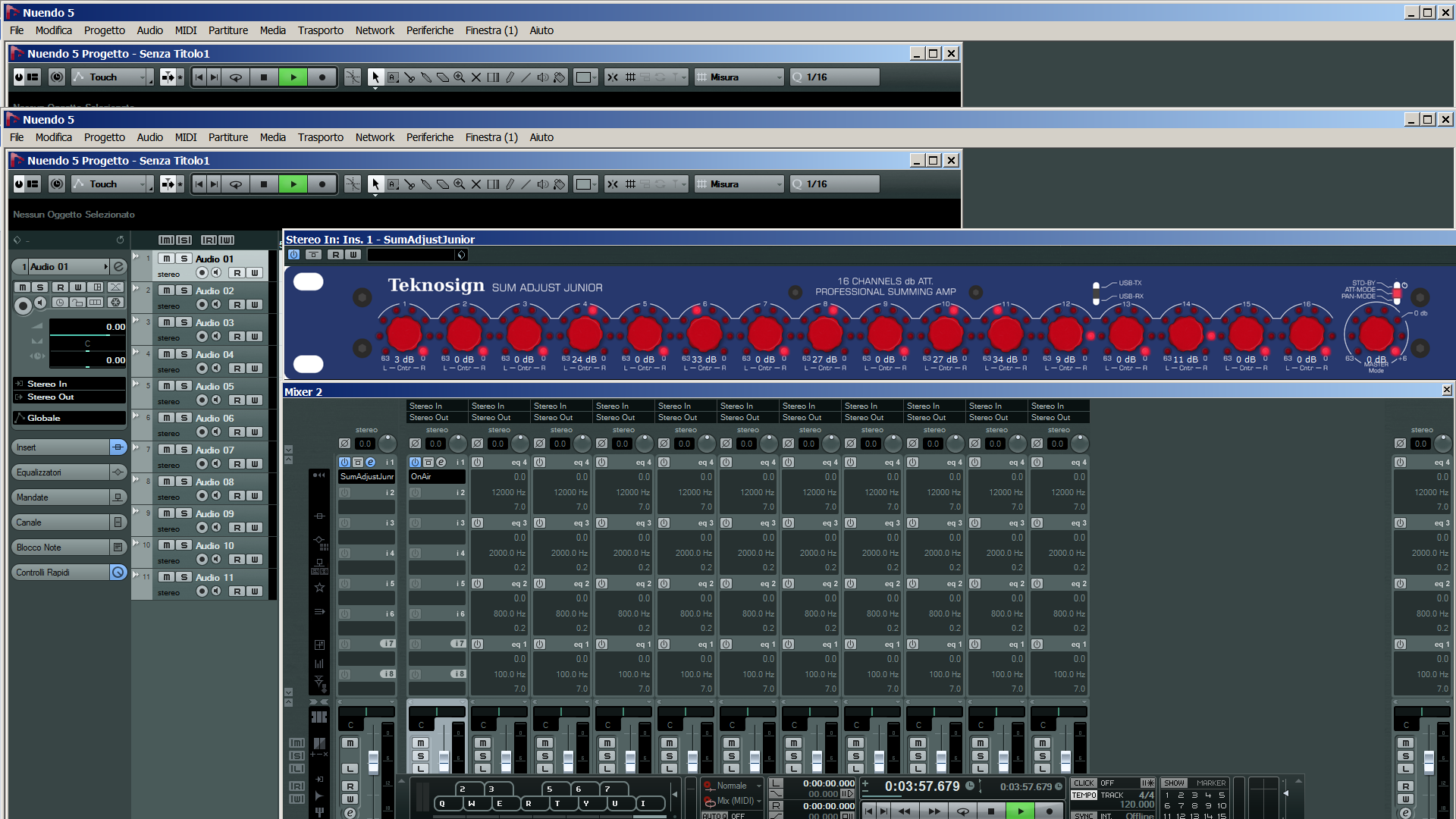
Task: Open the edit channel settings icon beside Audio 01
Action: 118,266
